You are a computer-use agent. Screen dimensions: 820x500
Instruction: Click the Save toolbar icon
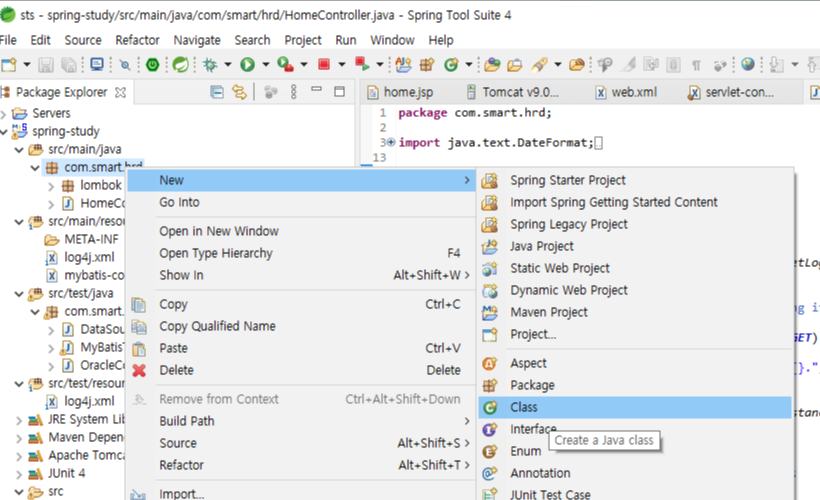click(46, 65)
